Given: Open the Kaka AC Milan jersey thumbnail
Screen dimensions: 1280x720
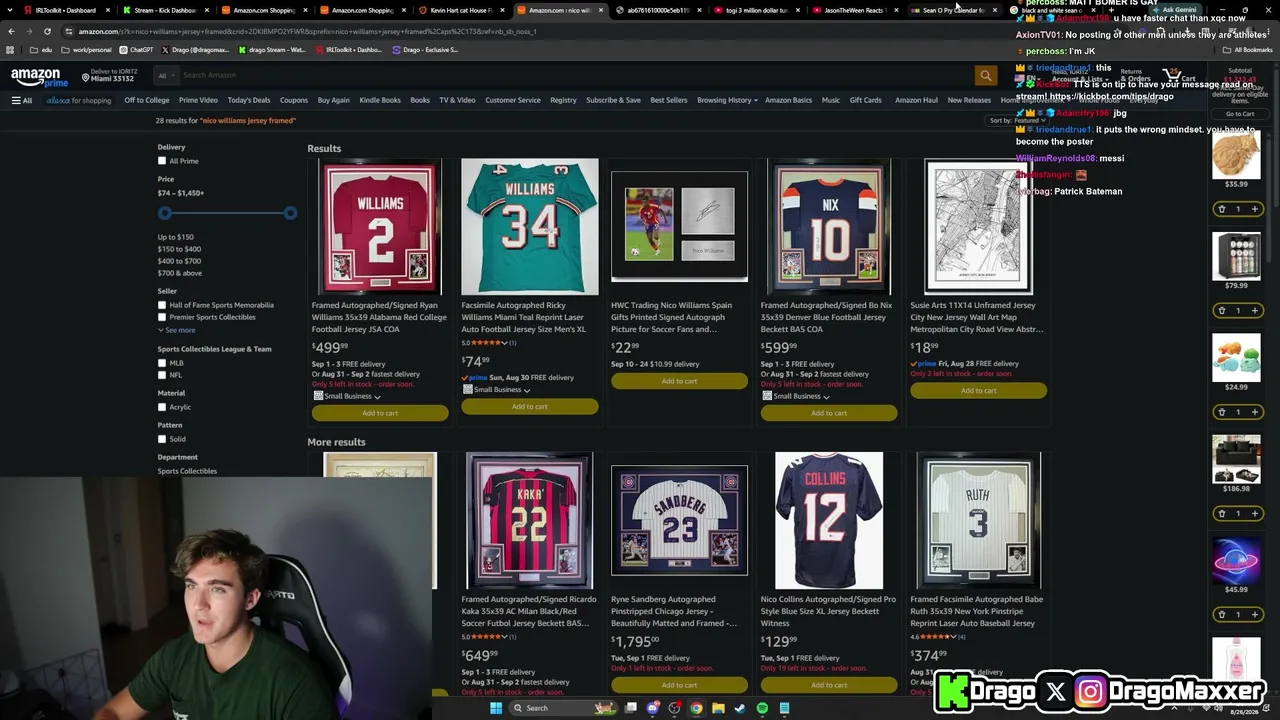Looking at the screenshot, I should [530, 521].
